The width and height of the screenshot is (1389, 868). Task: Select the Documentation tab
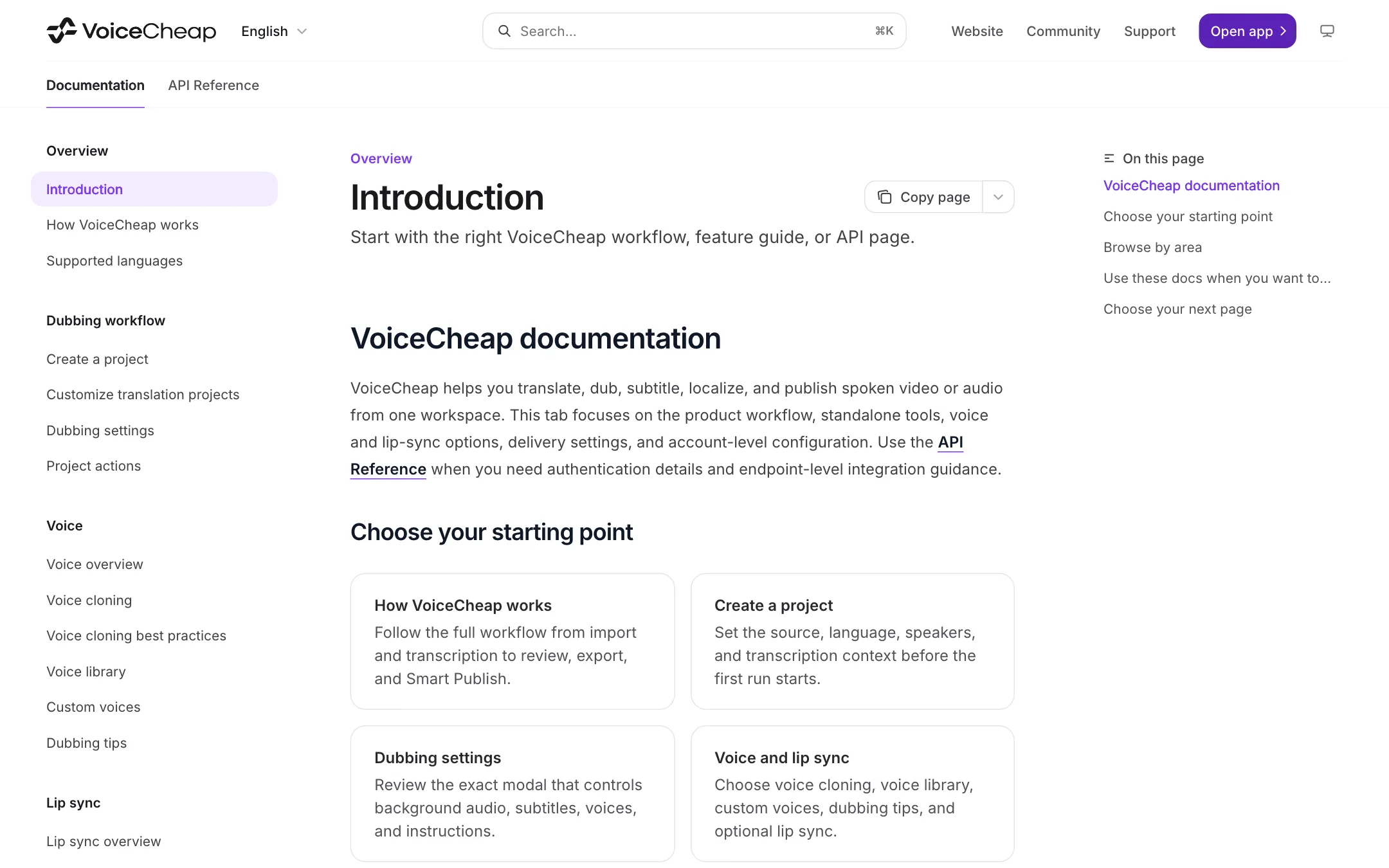(x=95, y=85)
